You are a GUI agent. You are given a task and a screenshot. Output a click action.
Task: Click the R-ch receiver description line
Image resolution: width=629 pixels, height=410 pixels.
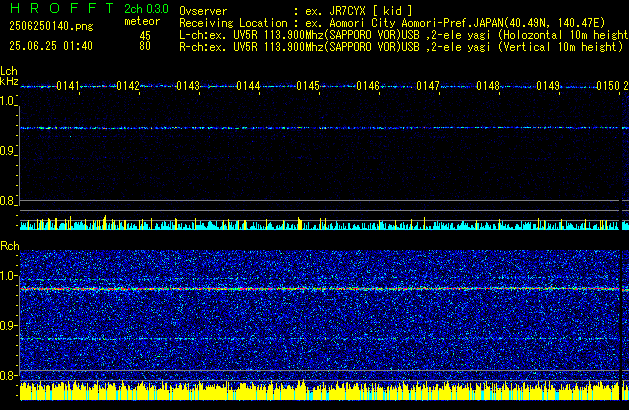[x=401, y=47]
